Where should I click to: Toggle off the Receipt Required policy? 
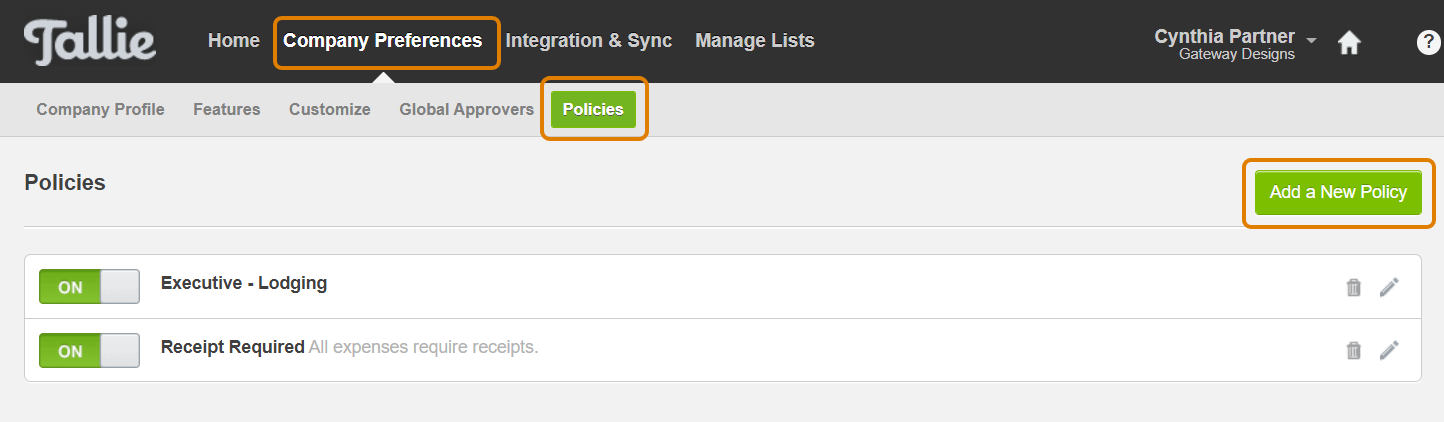pos(89,351)
